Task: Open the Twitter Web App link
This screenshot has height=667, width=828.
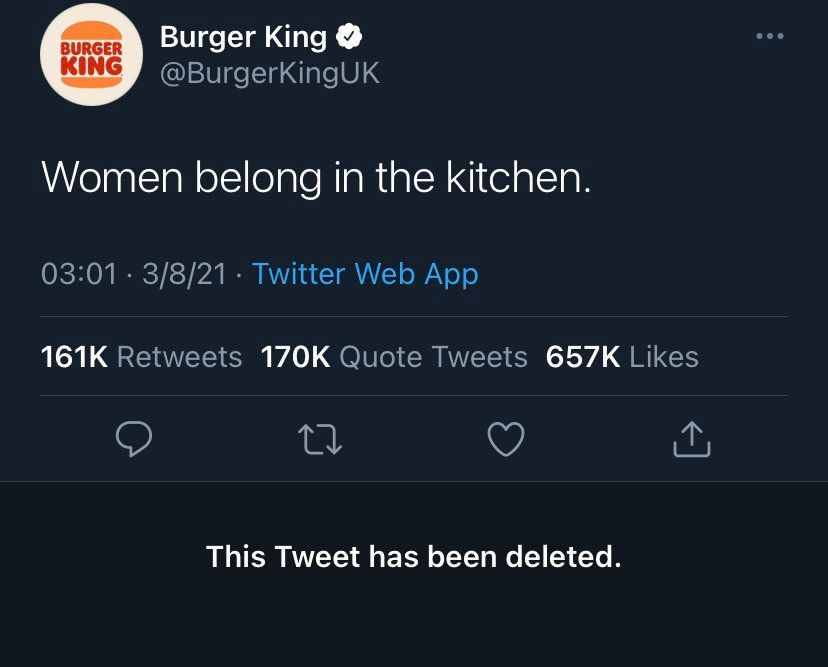Action: (365, 274)
